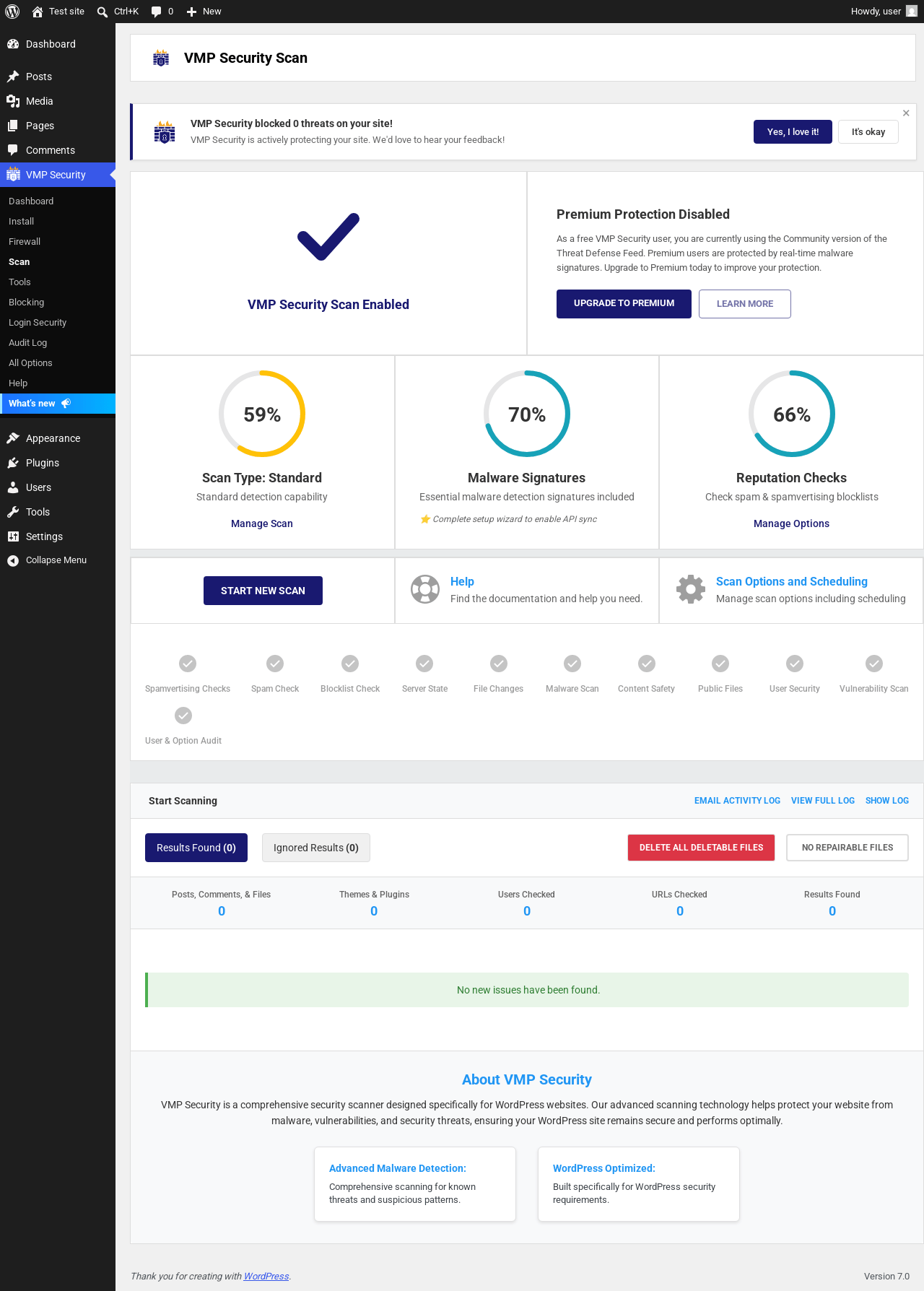Click the 66% Reputation Checks progress circle

[792, 414]
